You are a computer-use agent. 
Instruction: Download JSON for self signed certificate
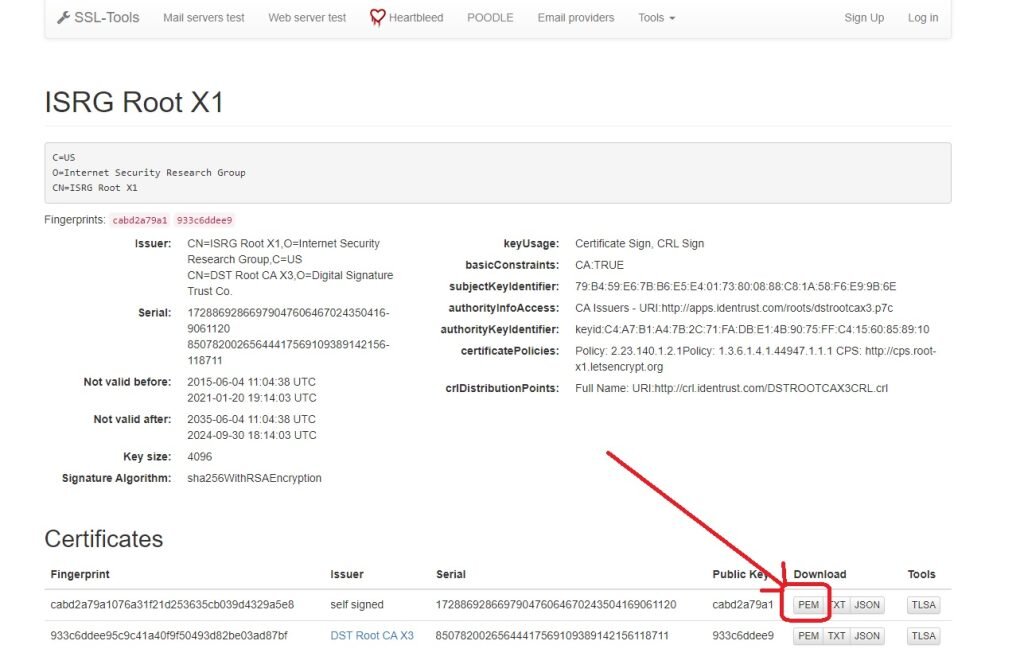tap(867, 605)
